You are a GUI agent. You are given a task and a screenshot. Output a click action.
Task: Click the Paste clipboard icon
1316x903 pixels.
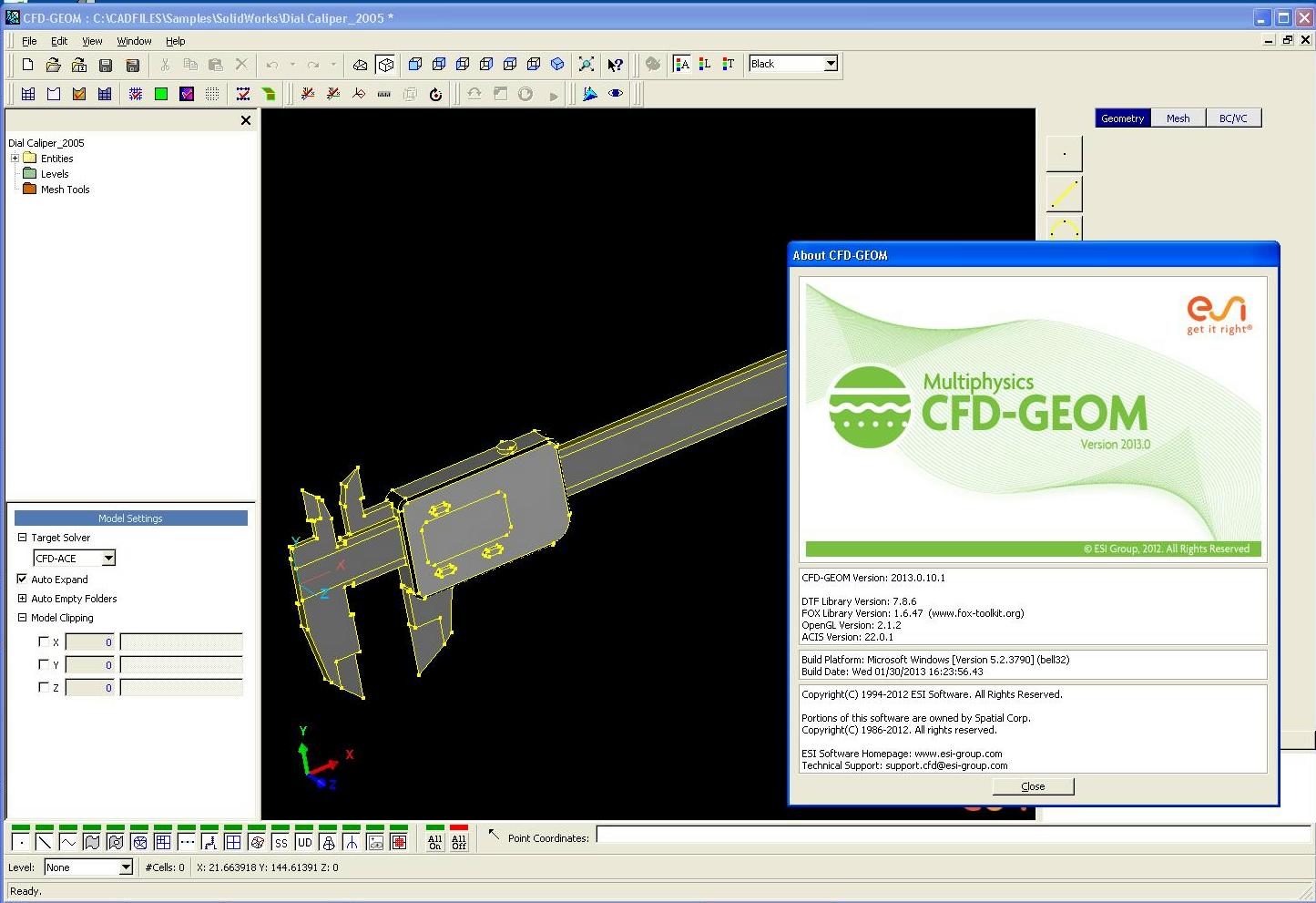click(216, 65)
